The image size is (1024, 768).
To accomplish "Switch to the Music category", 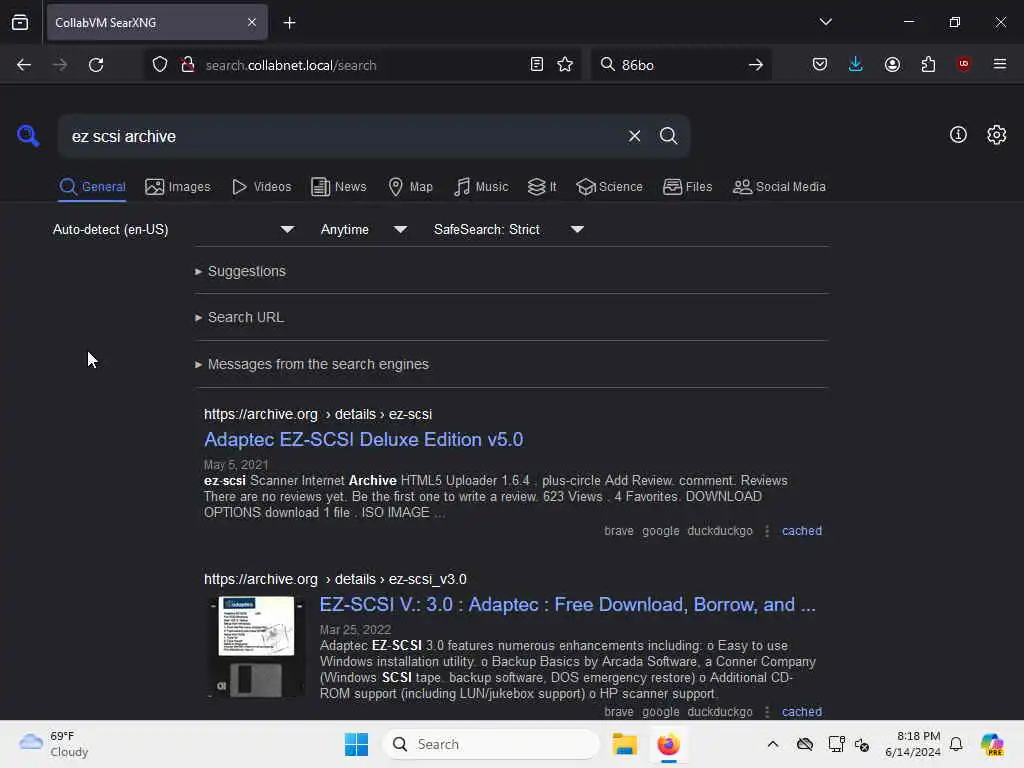I will [x=481, y=187].
